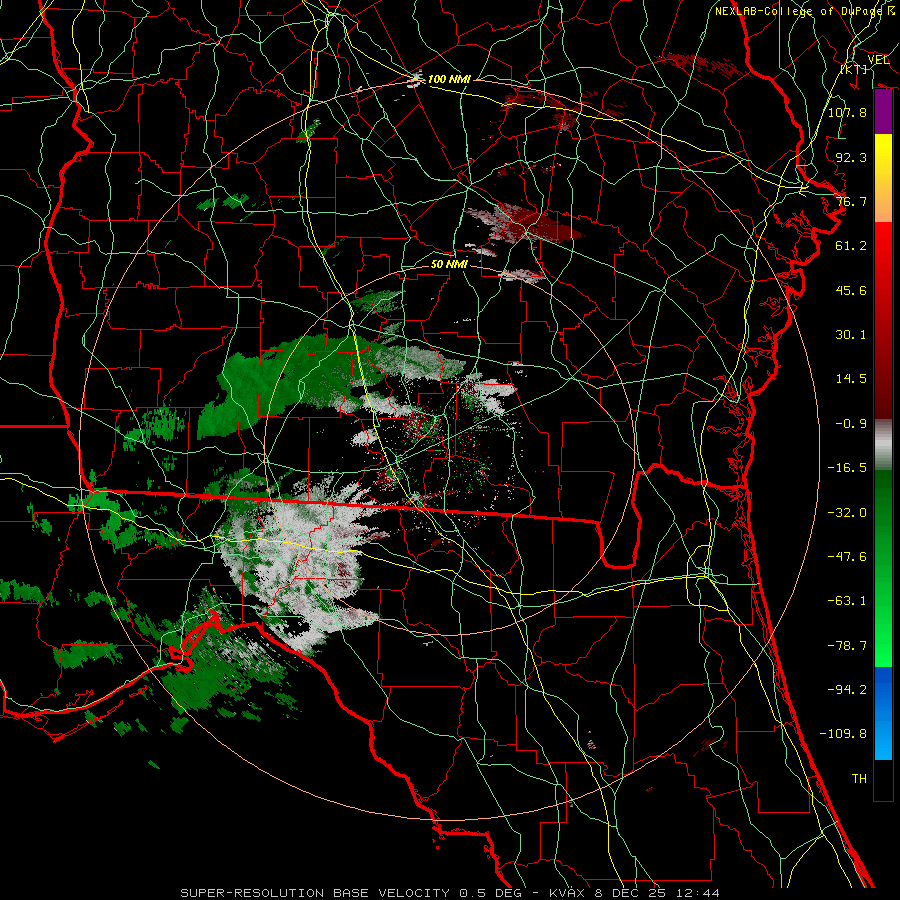The height and width of the screenshot is (900, 900).
Task: Click the -32.0 legend value
Action: pos(847,513)
